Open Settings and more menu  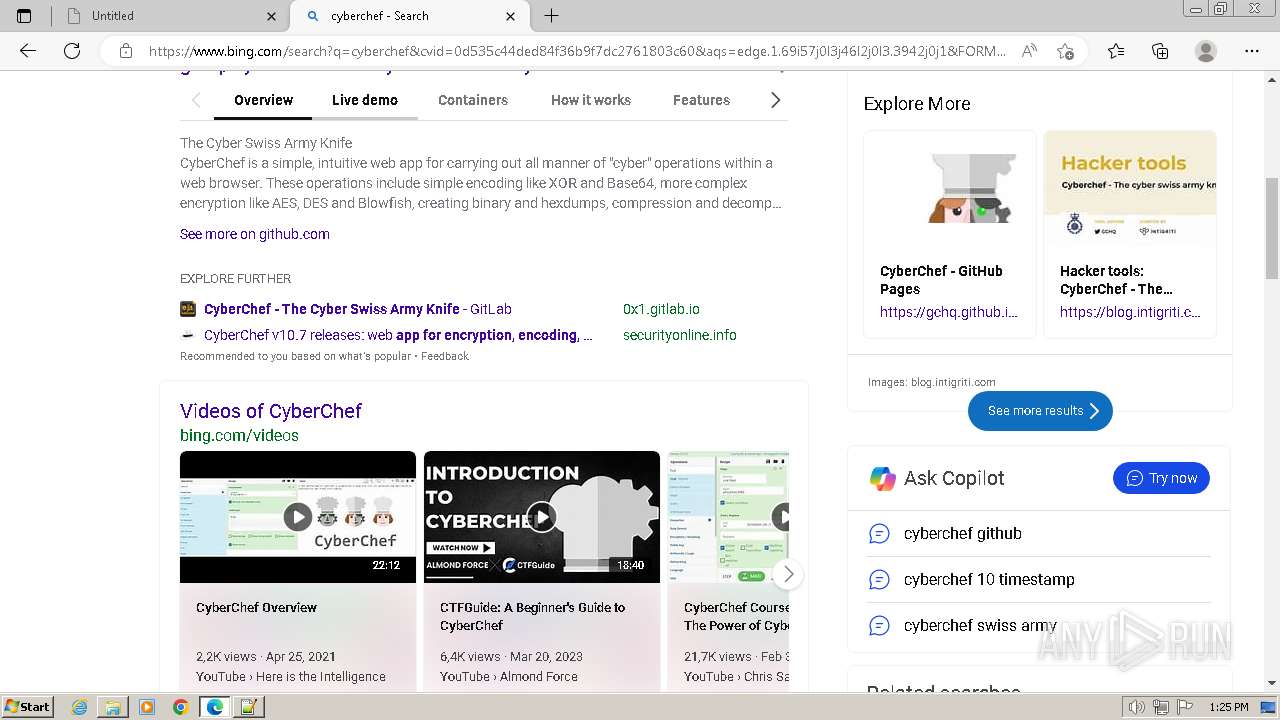pos(1252,51)
